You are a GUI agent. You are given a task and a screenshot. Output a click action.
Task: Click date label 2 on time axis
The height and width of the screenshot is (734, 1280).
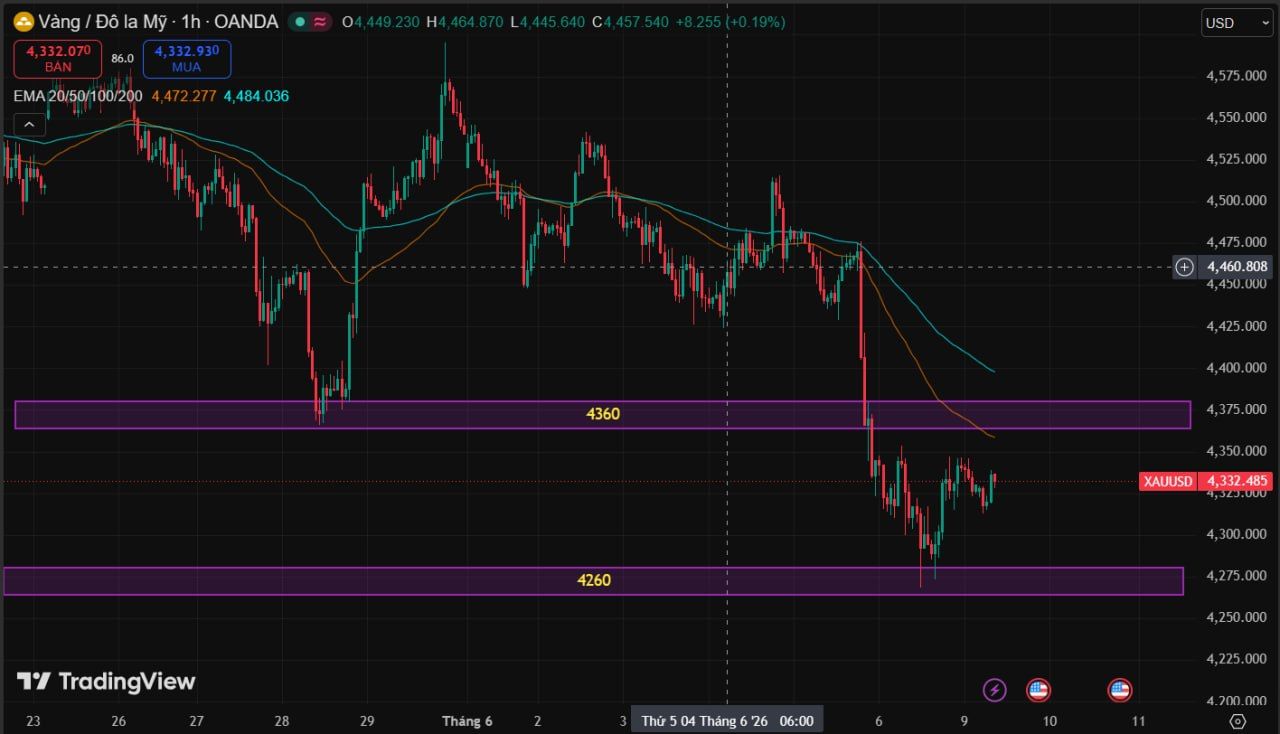click(538, 721)
